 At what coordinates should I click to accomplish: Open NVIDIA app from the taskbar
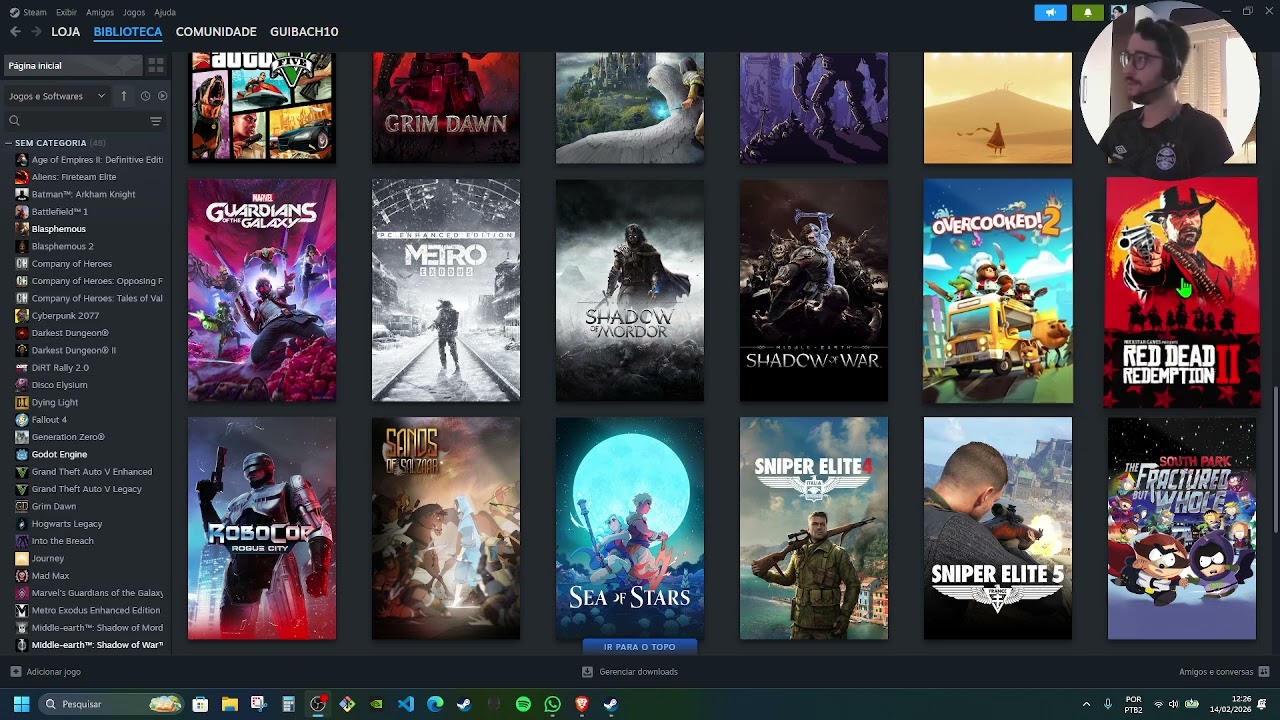376,704
